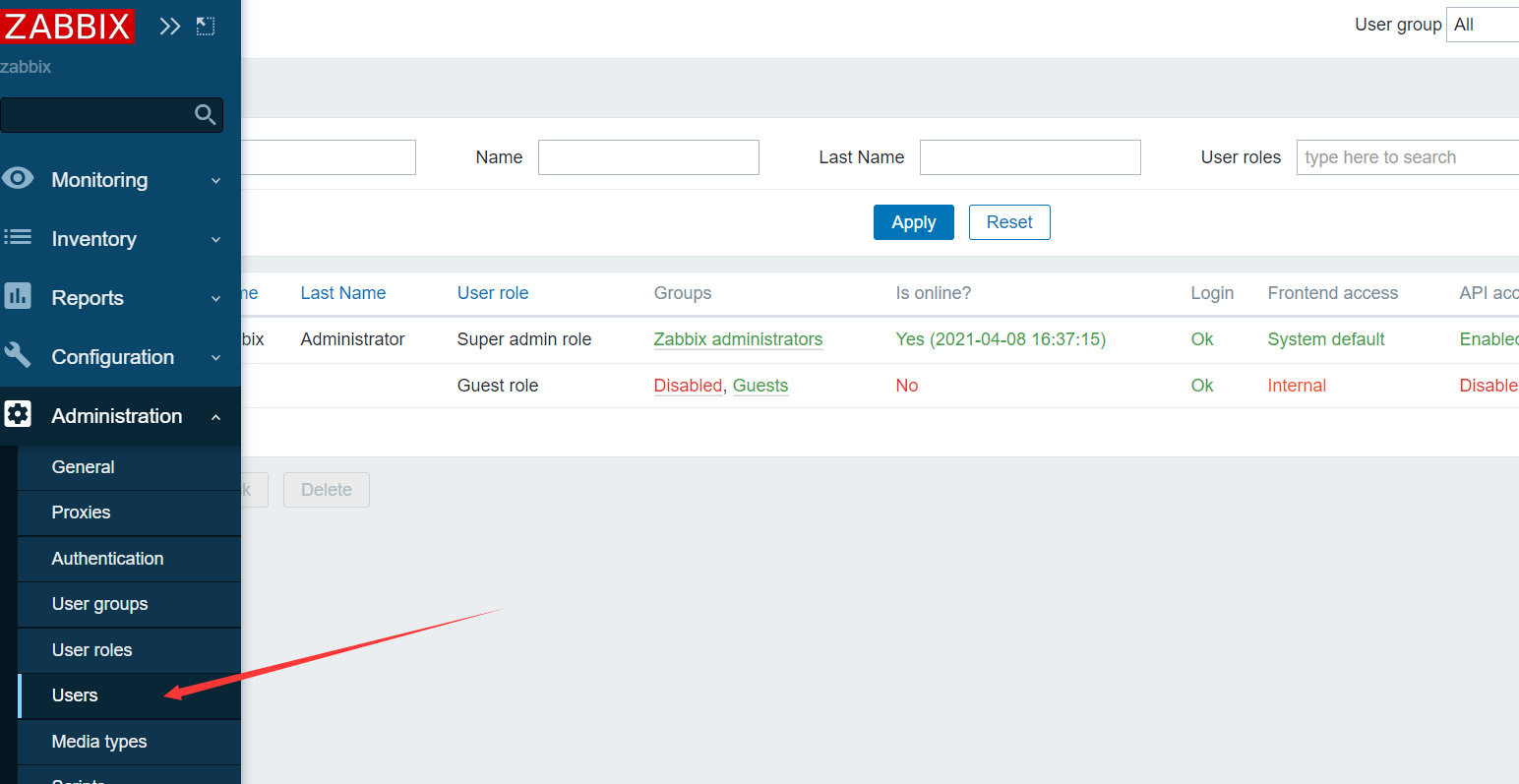Go to General under Administration
This screenshot has width=1519, height=784.
(129, 467)
